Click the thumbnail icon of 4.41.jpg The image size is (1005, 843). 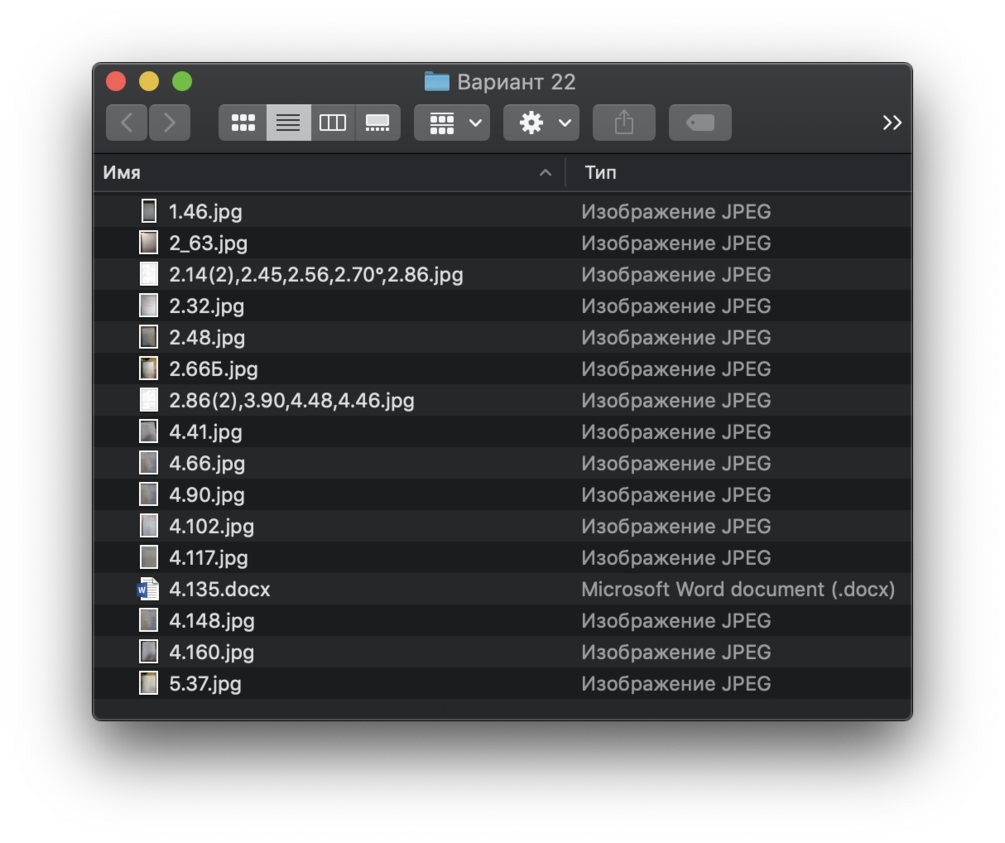pyautogui.click(x=149, y=431)
